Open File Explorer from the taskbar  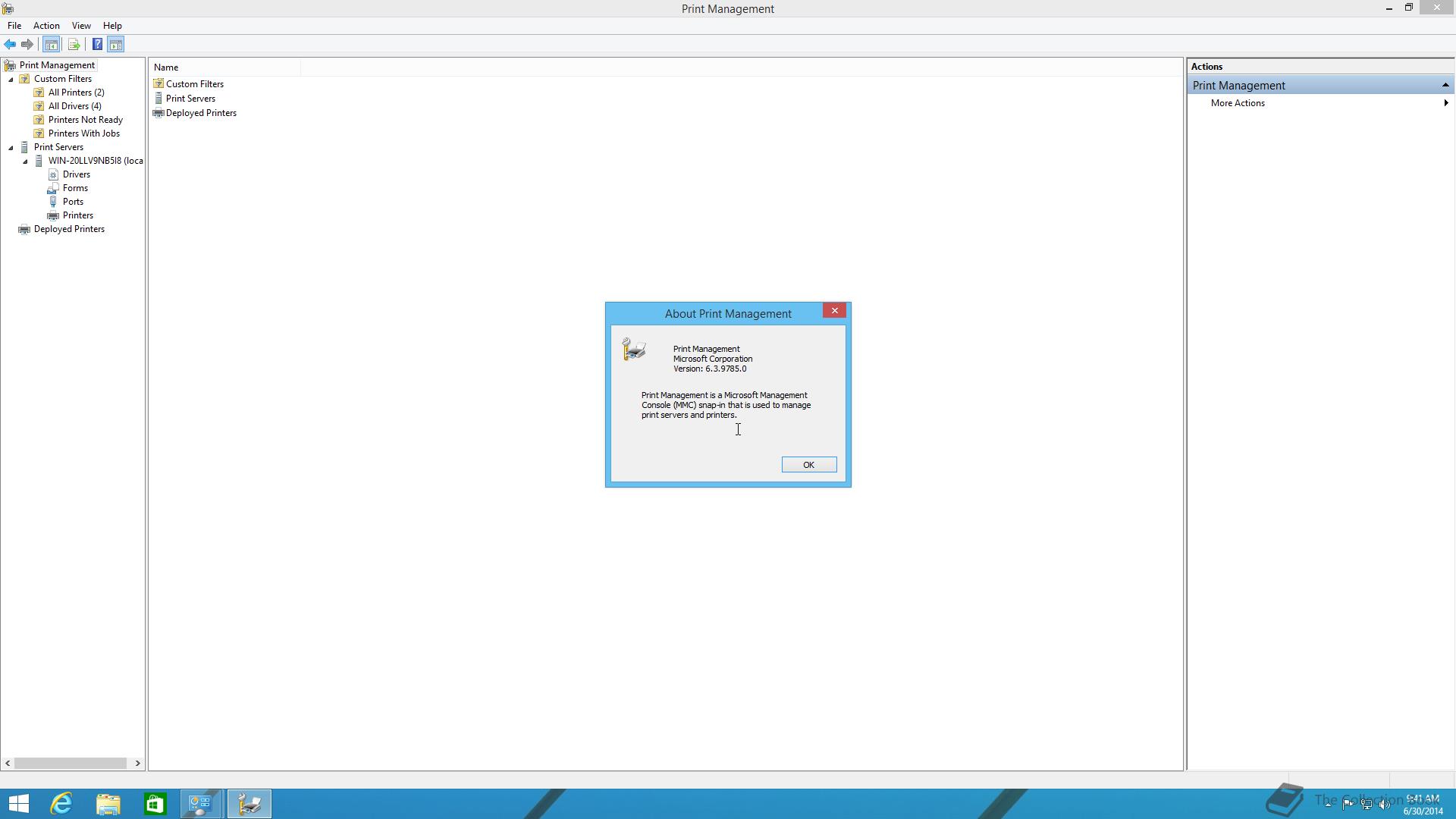[x=108, y=804]
